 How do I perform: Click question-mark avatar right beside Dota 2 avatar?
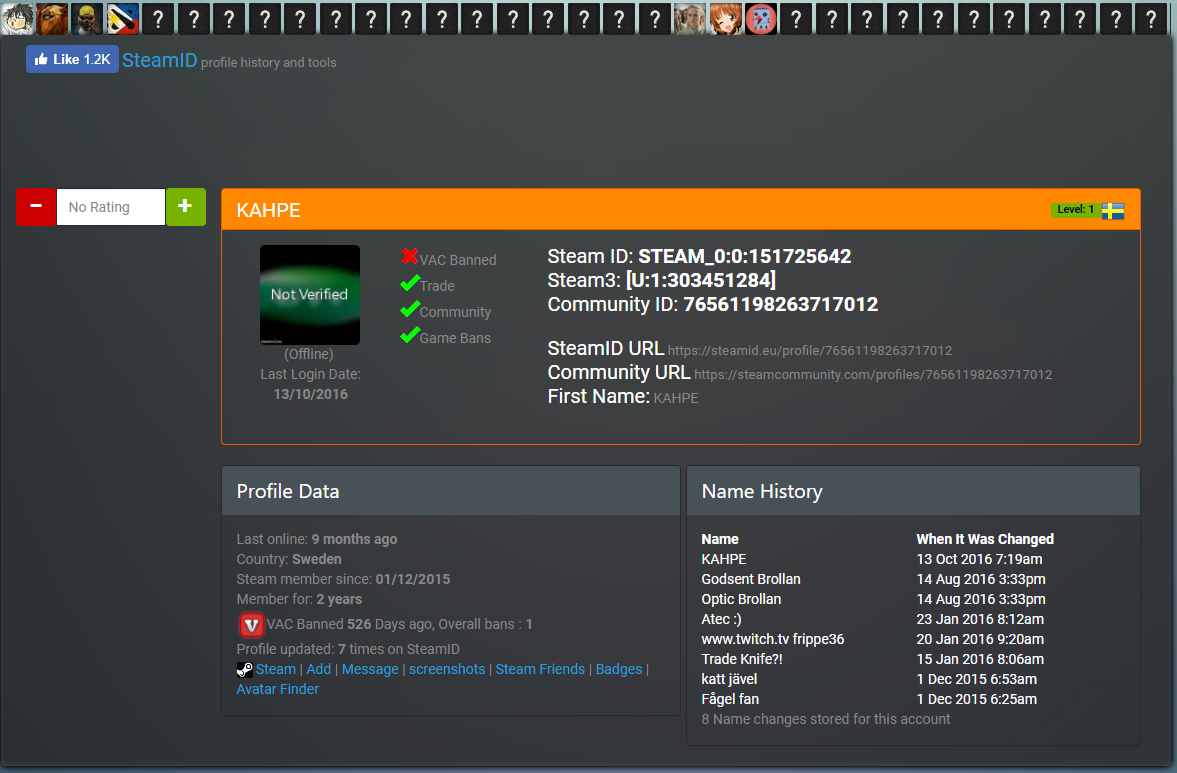[x=158, y=18]
